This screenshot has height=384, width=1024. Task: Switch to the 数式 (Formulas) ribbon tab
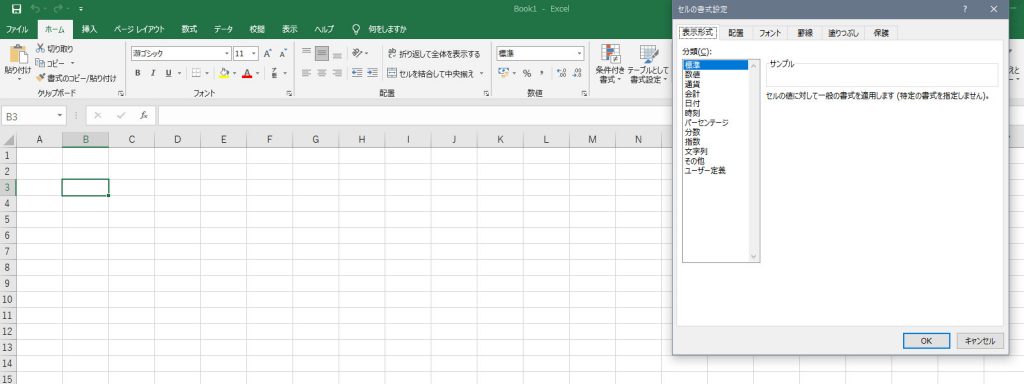coord(189,29)
